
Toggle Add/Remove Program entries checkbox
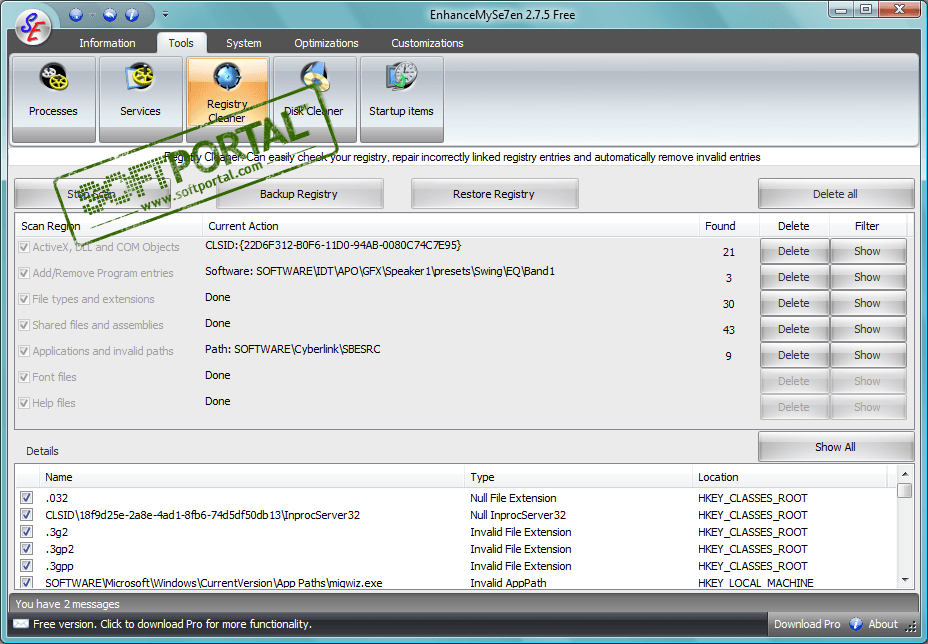click(24, 273)
